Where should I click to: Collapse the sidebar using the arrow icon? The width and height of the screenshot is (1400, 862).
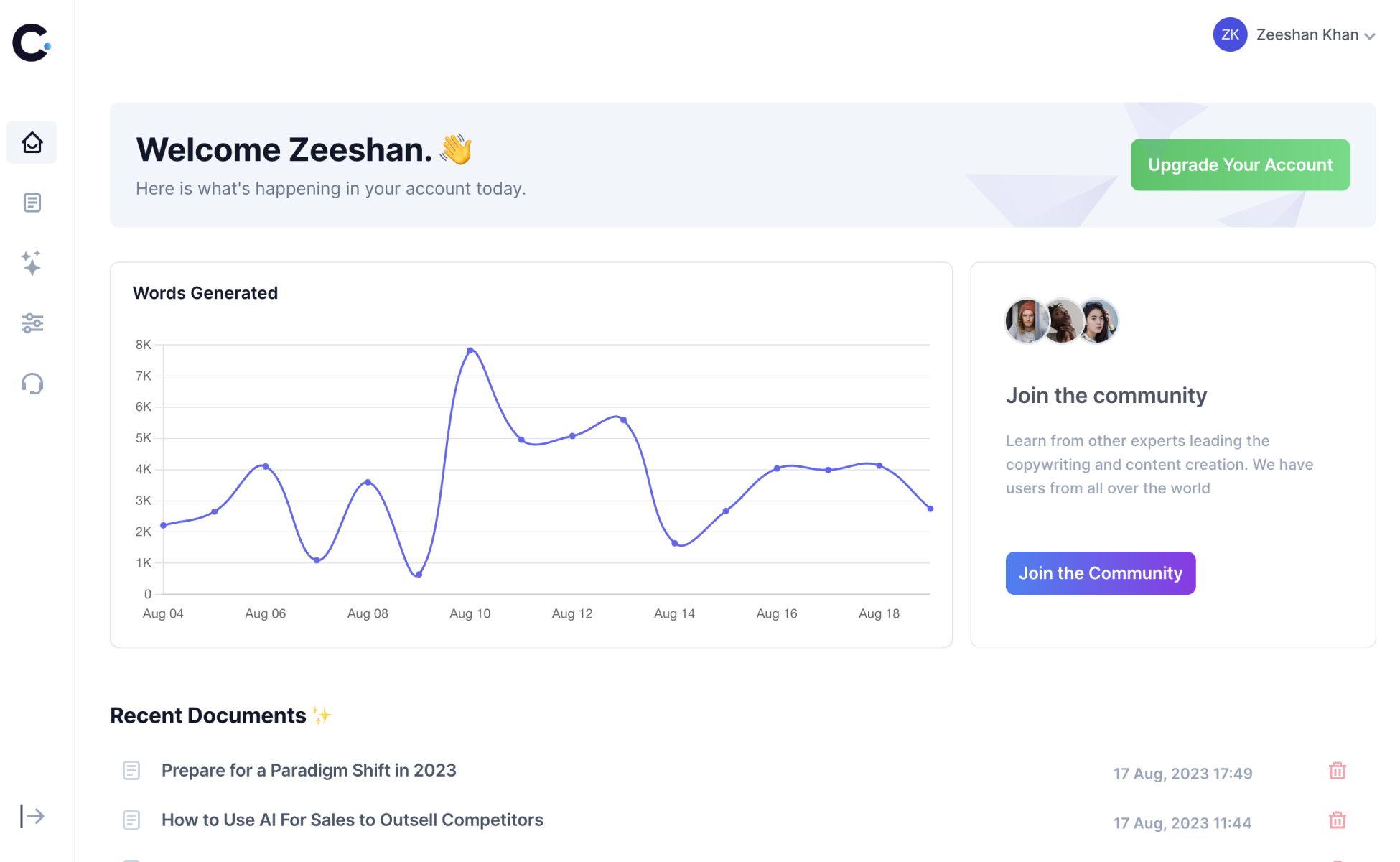click(32, 816)
